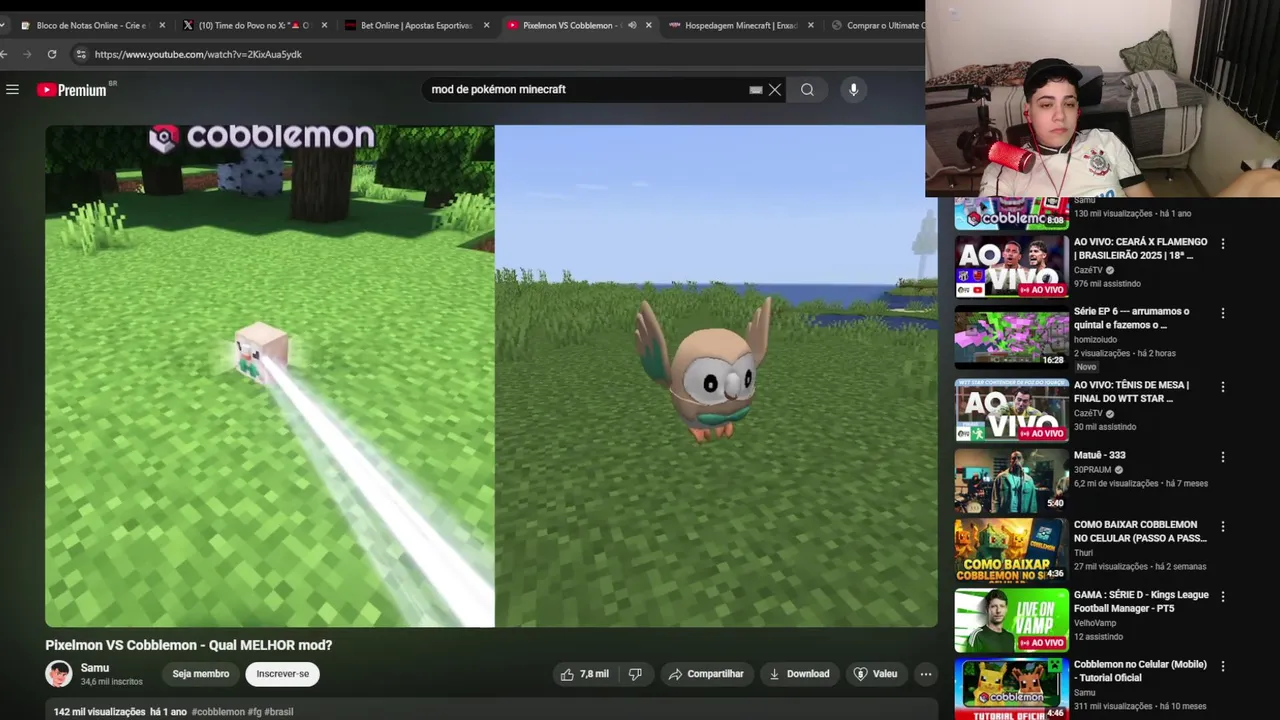Open options for Matuê - 333 video
Screen dimensions: 1280x720
click(x=1222, y=457)
